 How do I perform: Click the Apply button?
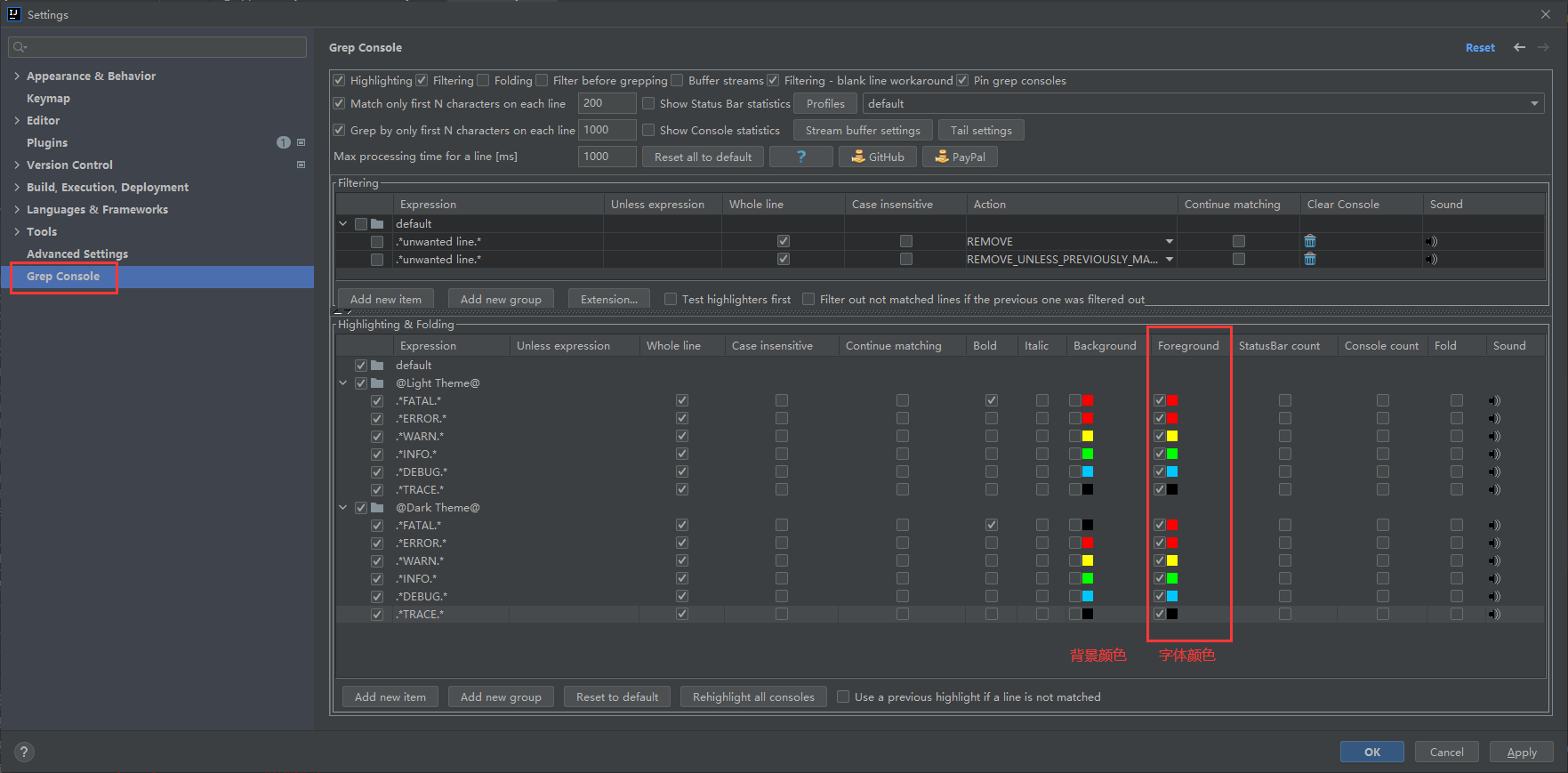coord(1522,752)
